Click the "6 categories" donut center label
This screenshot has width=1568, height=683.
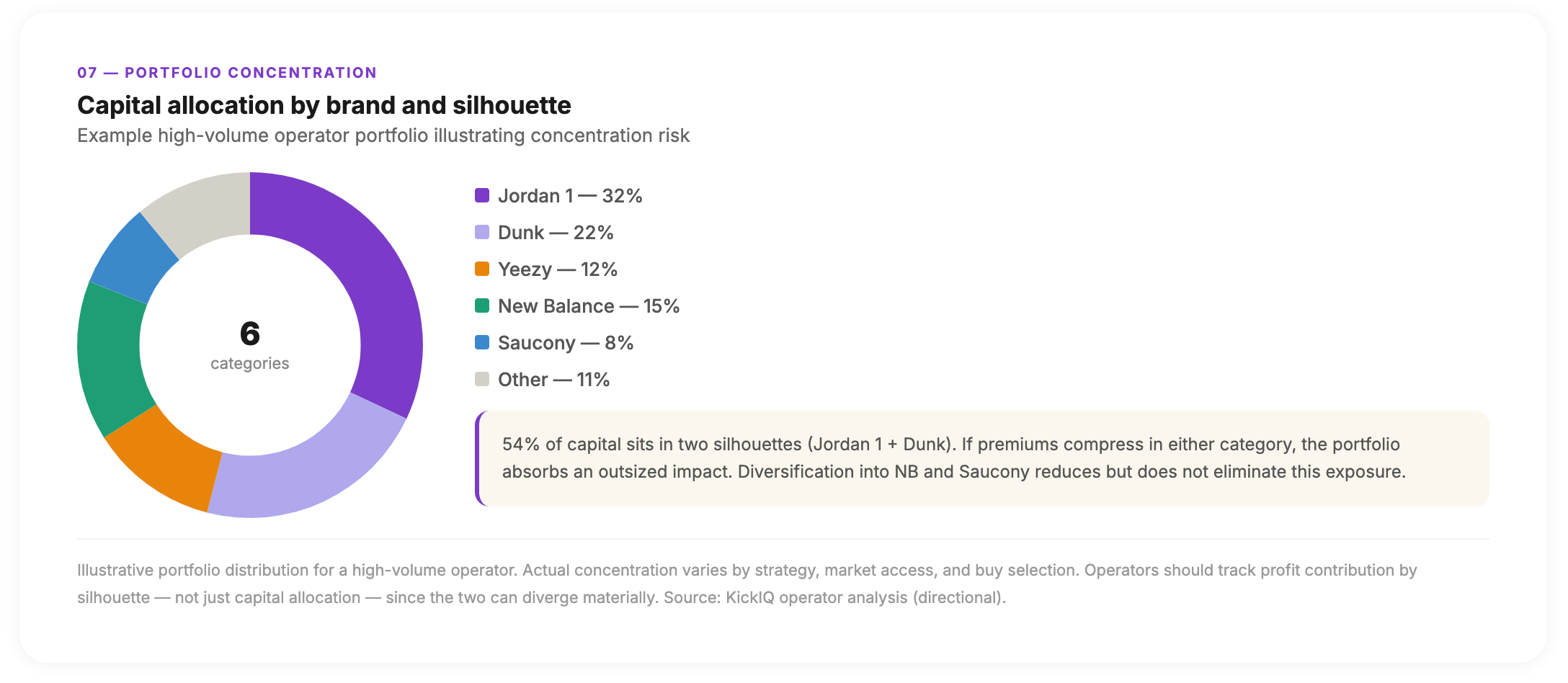[x=249, y=345]
